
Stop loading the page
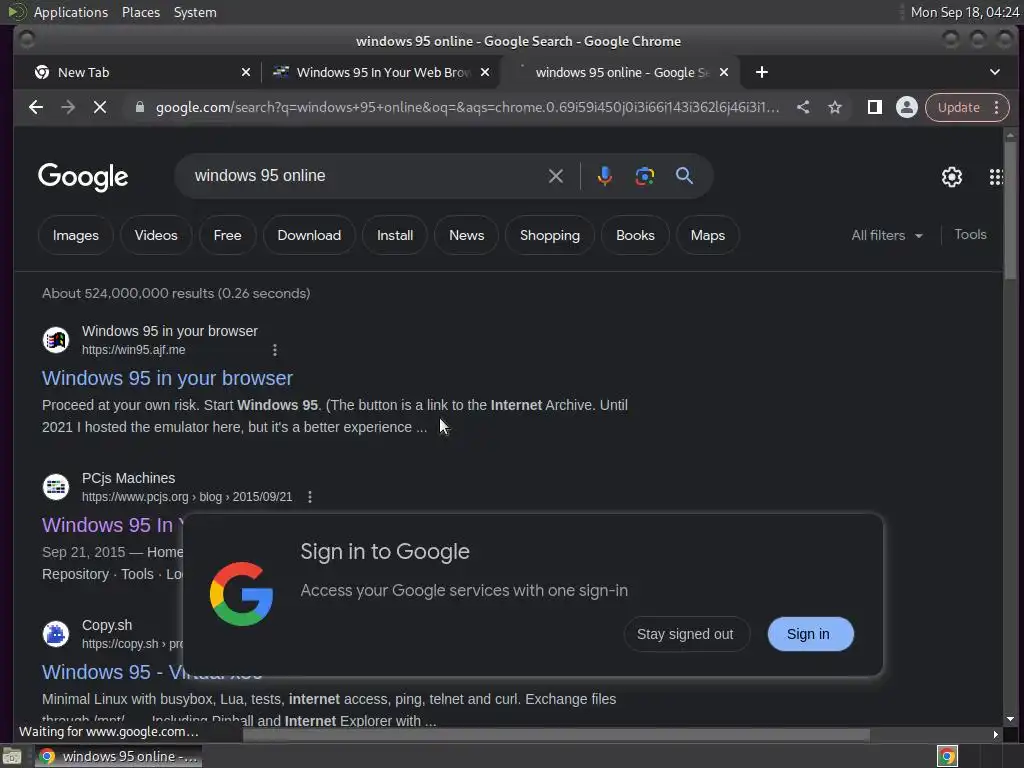[x=100, y=107]
